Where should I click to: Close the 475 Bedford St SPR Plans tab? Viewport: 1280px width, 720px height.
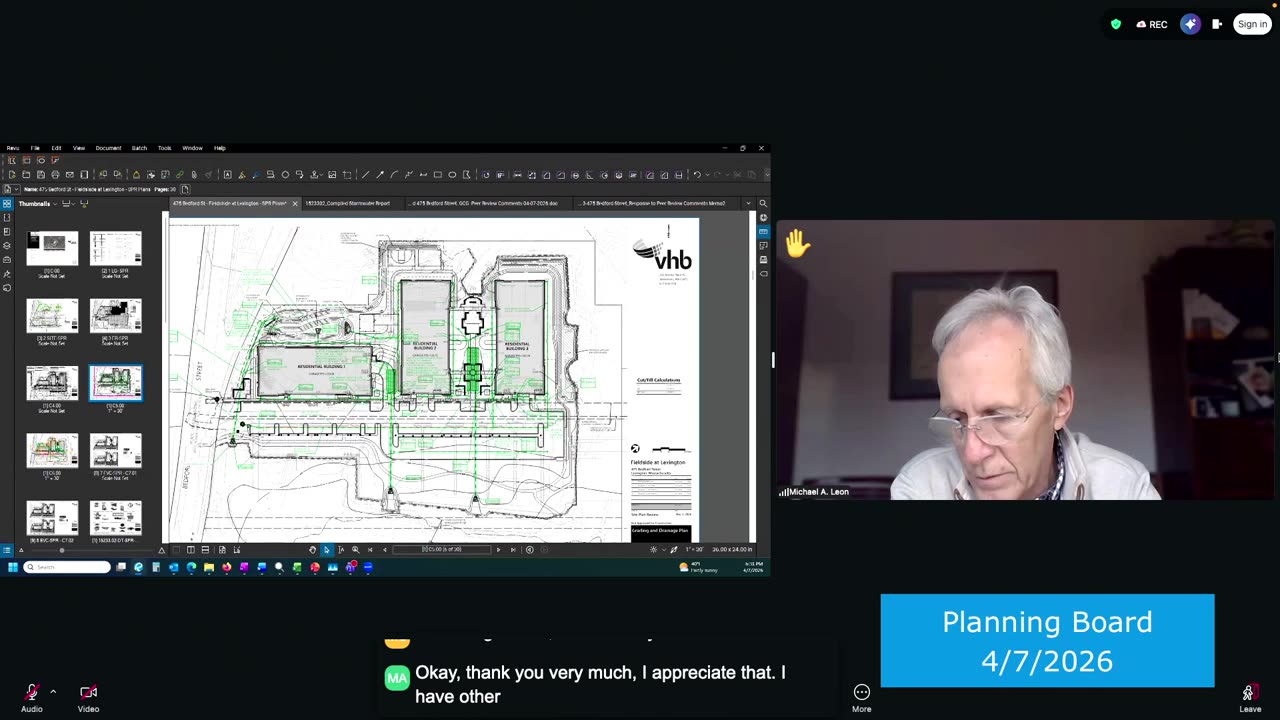pyautogui.click(x=295, y=204)
